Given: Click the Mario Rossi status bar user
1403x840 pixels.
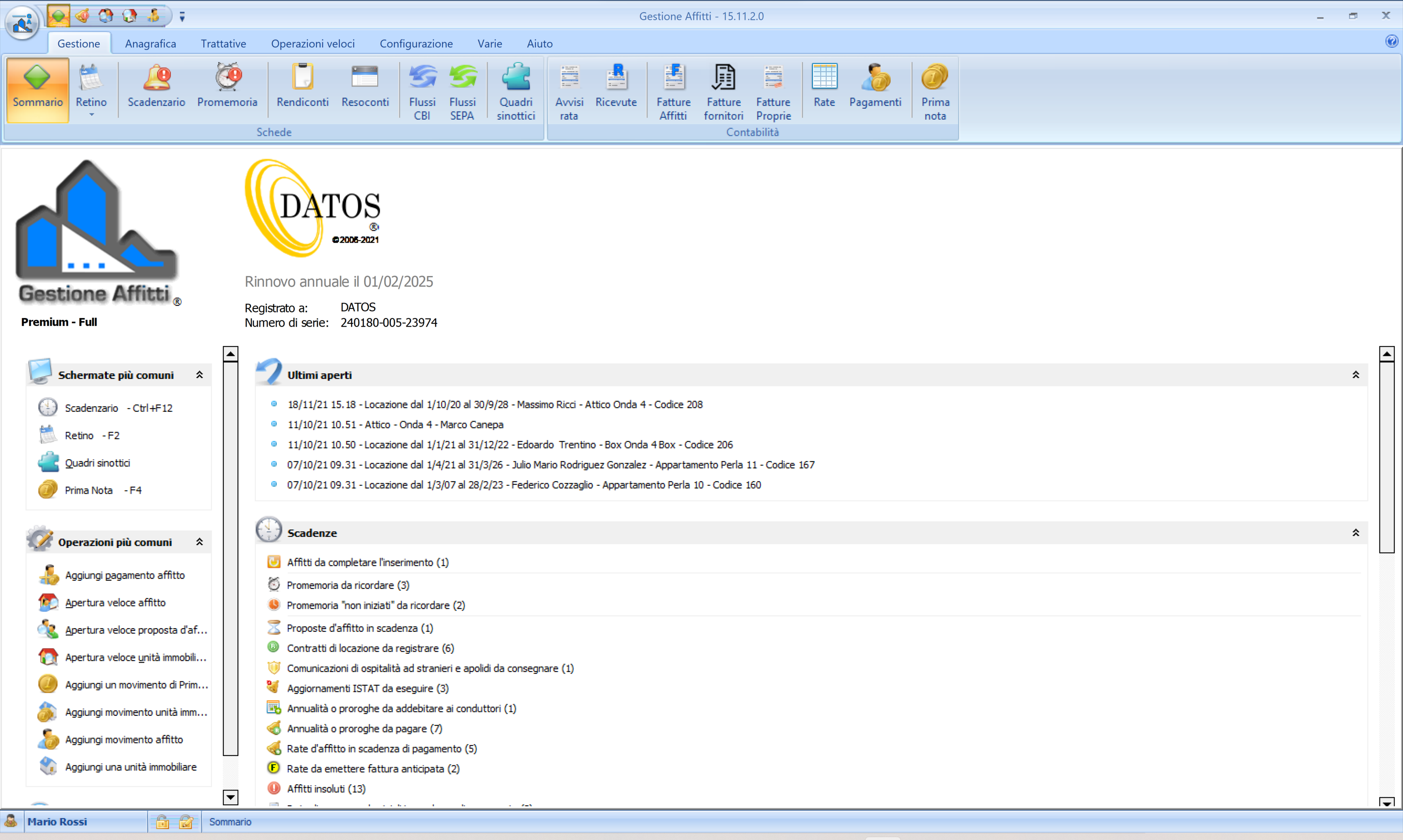Looking at the screenshot, I should 57,822.
